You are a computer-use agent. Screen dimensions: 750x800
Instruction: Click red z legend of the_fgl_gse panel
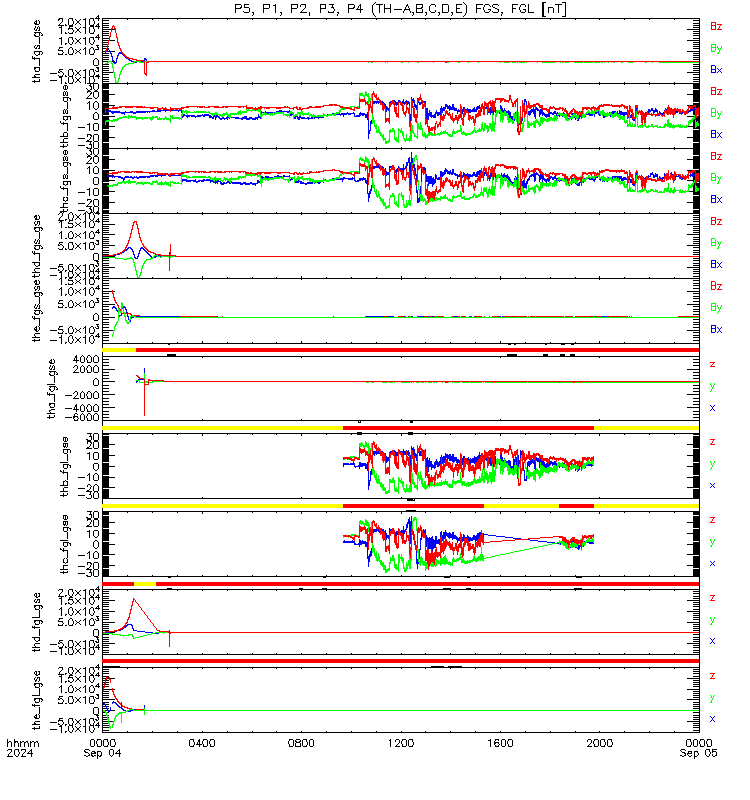tap(712, 676)
